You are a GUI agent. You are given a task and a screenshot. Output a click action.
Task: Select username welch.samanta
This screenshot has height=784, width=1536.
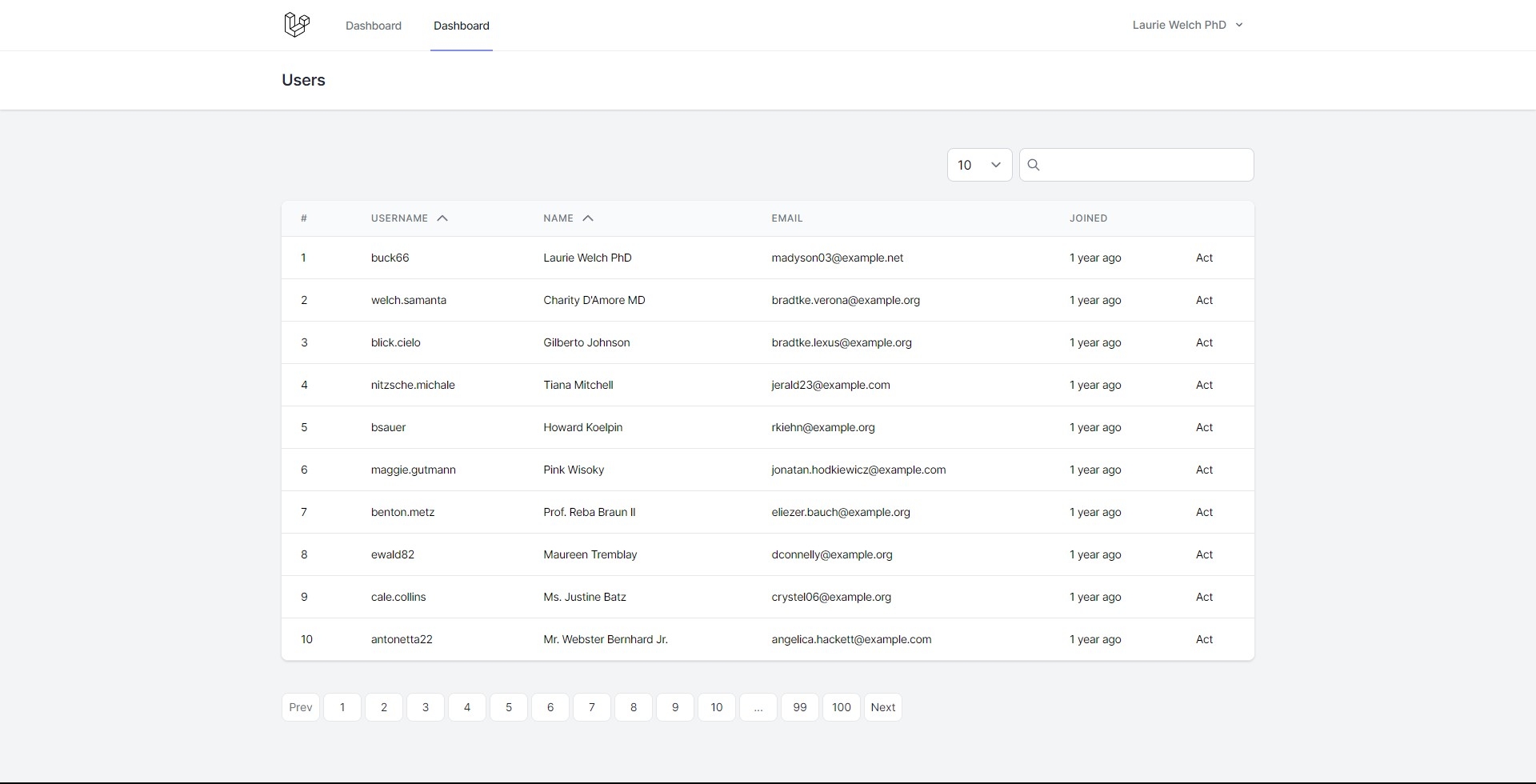[x=409, y=300]
